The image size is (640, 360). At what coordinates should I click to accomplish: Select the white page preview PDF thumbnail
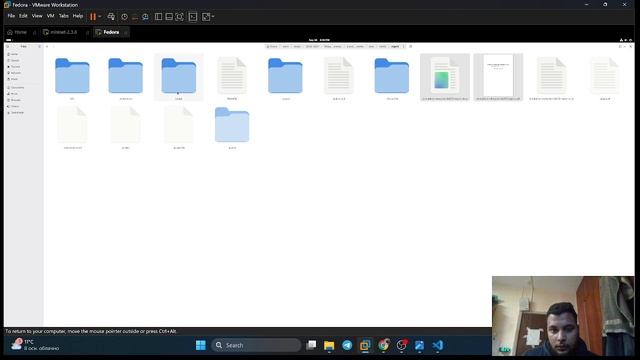pyautogui.click(x=498, y=76)
